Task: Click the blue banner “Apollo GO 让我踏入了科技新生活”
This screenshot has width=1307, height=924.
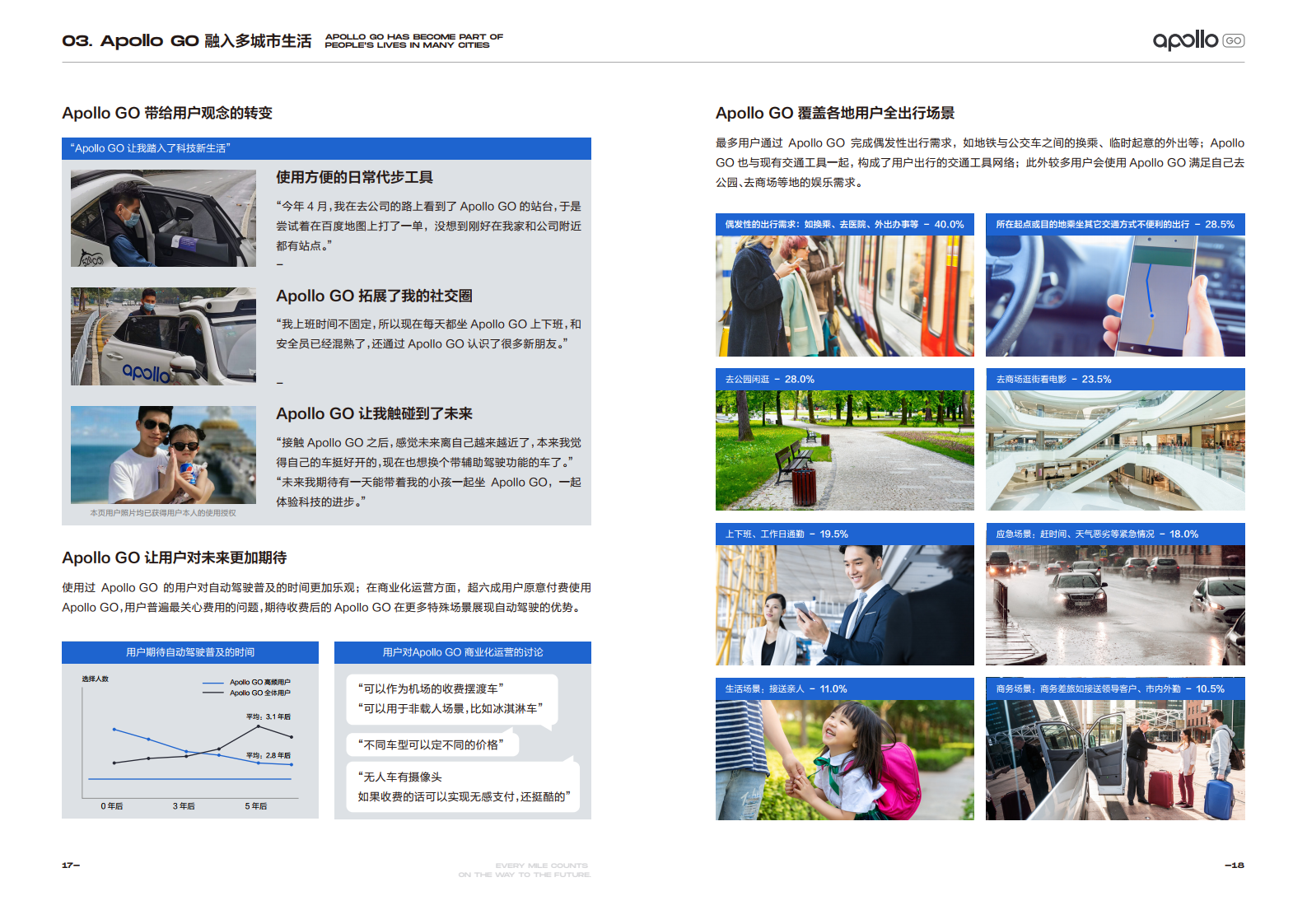Action: [x=326, y=148]
